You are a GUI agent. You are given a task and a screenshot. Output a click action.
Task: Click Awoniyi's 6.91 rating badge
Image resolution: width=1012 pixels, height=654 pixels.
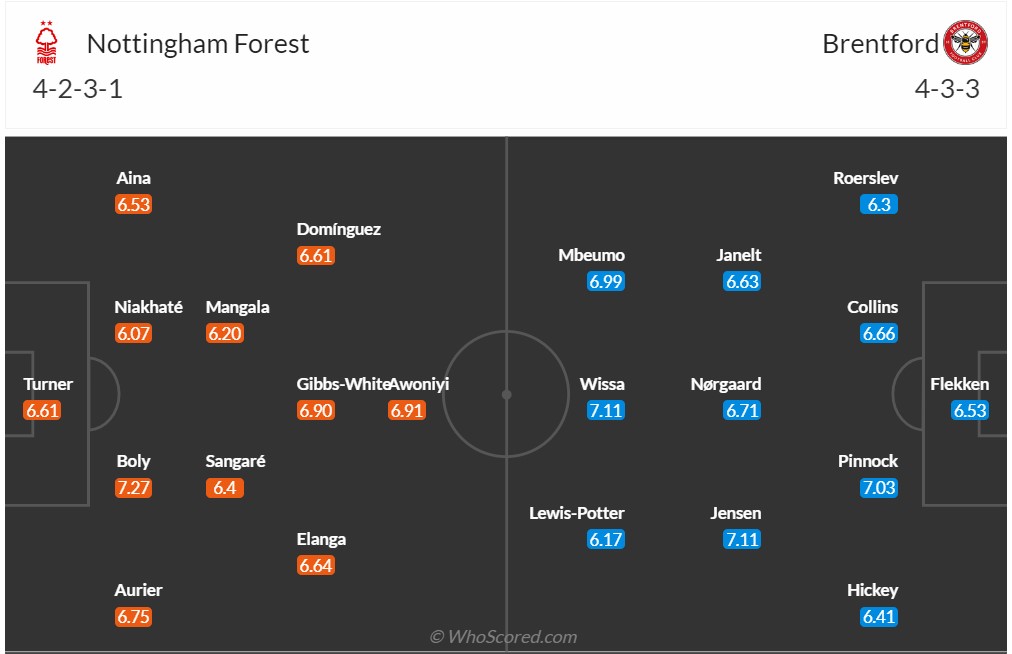tap(407, 410)
